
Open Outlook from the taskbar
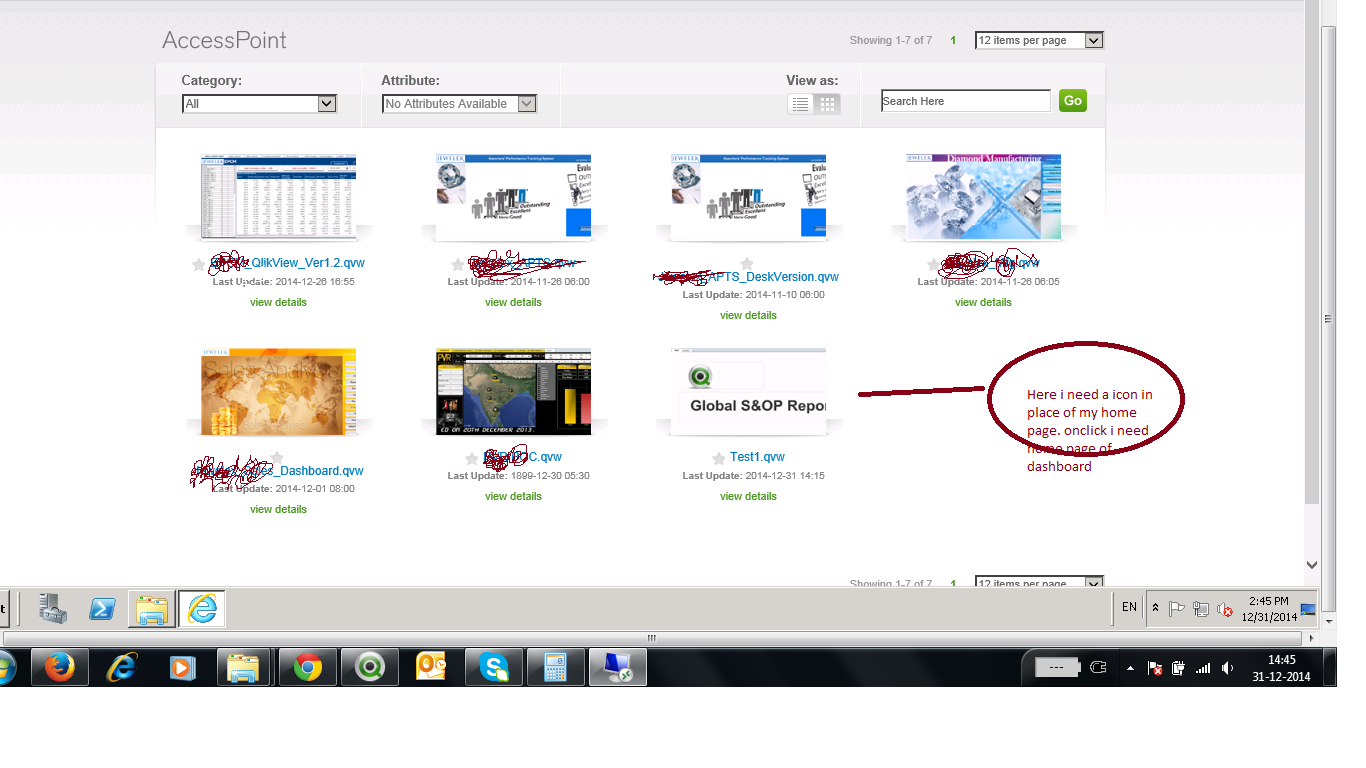(x=432, y=667)
